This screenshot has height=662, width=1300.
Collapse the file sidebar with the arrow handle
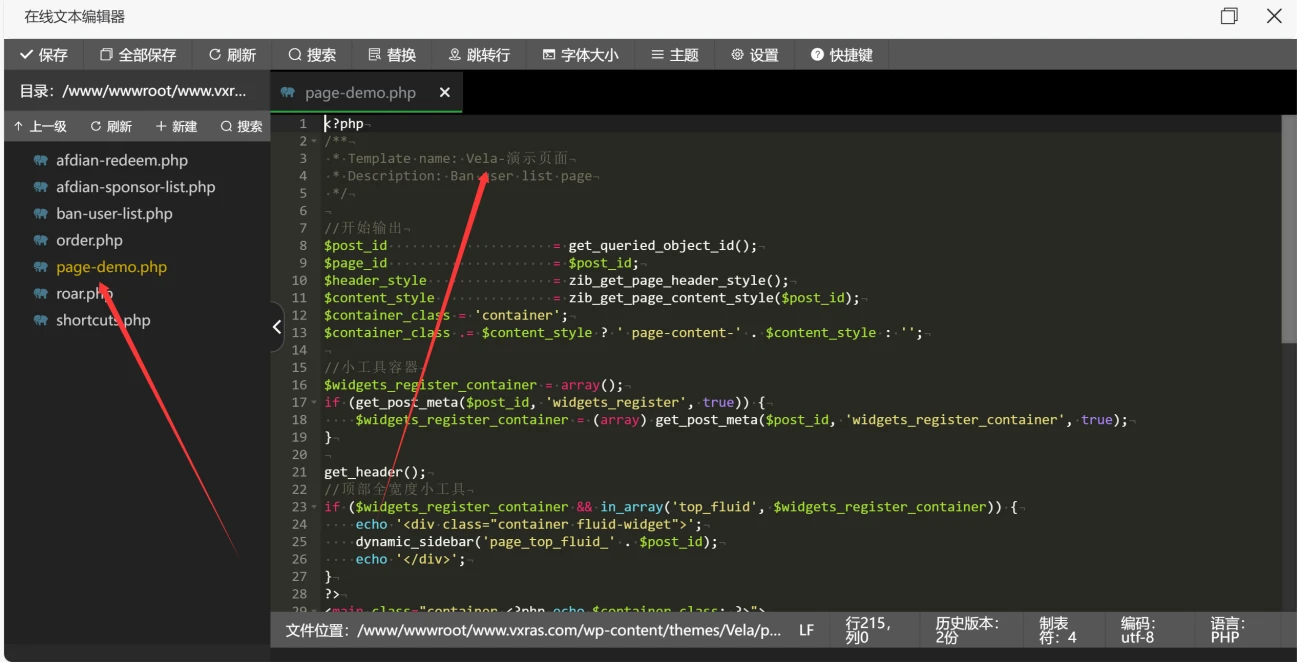point(277,327)
